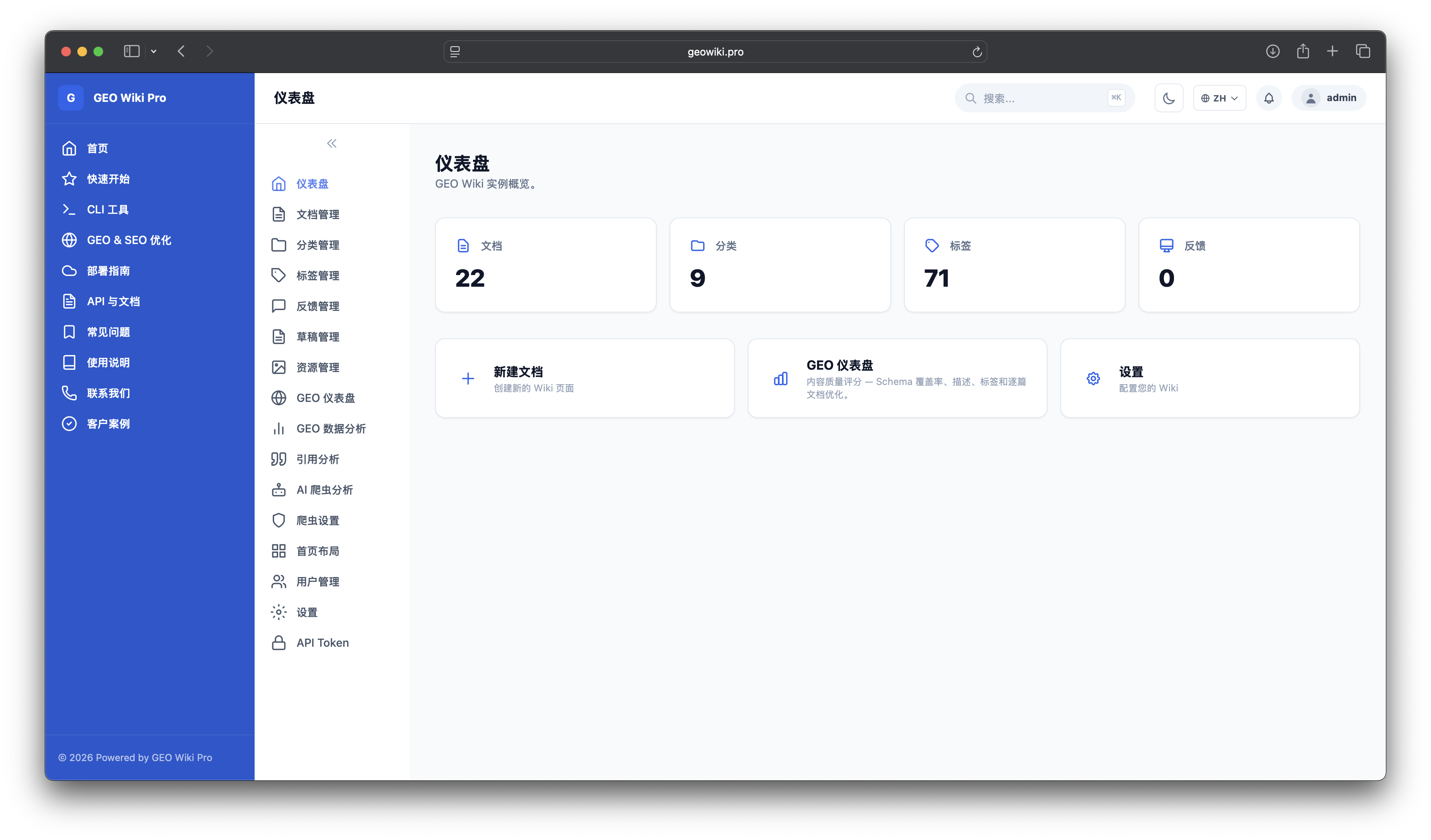Click the search input field
Viewport: 1431px width, 840px height.
pyautogui.click(x=1044, y=98)
